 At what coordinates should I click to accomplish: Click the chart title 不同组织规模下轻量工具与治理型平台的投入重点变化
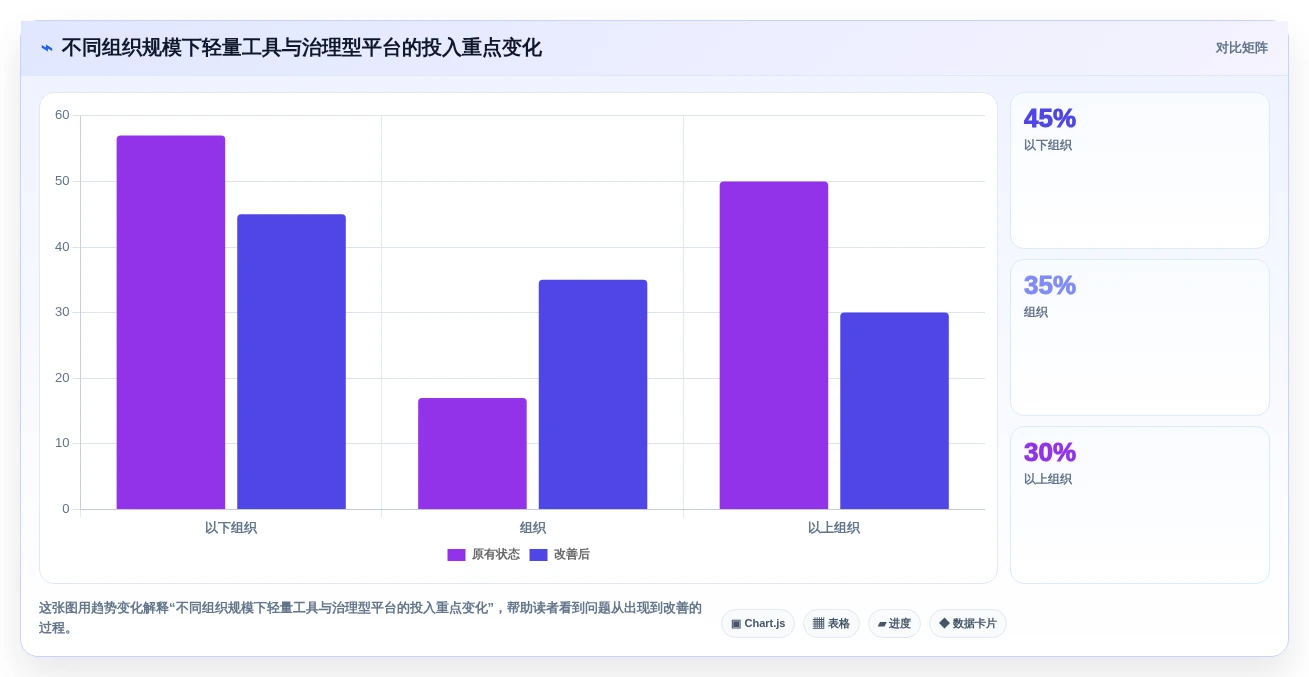301,48
